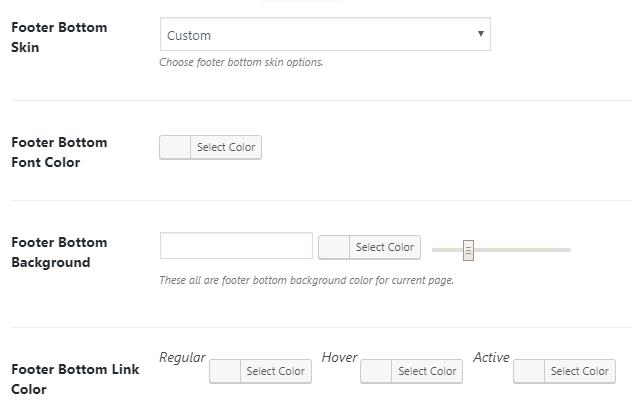Click the Footer Bottom Link Color label
The image size is (632, 405).
coord(74,379)
